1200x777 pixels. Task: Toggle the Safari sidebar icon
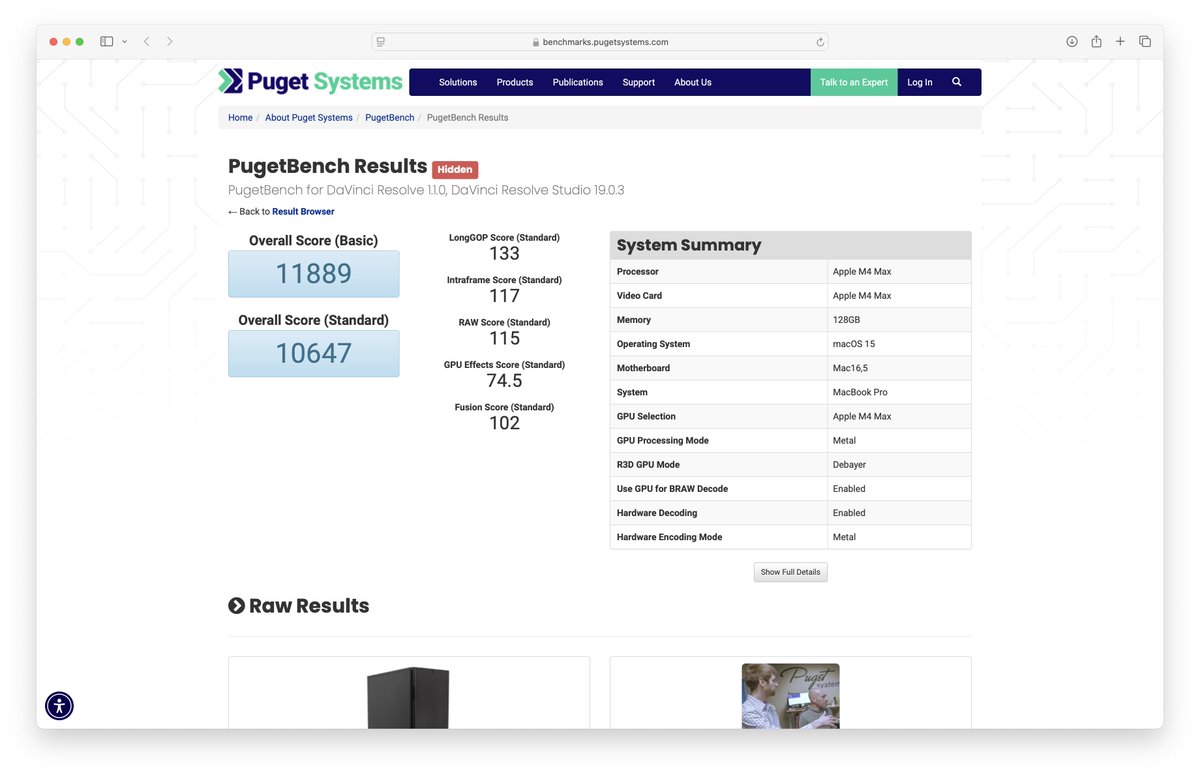pyautogui.click(x=107, y=42)
